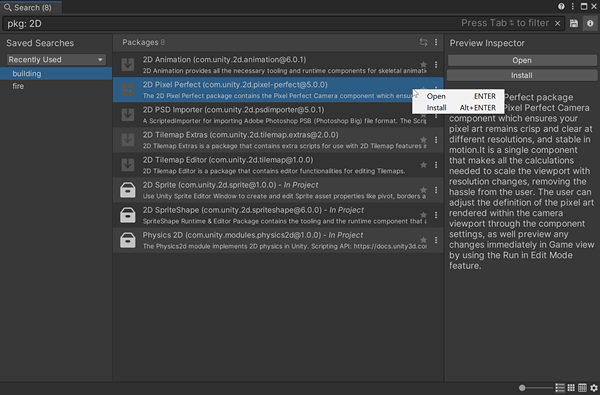
Task: Select the fire saved search
Action: click(56, 86)
